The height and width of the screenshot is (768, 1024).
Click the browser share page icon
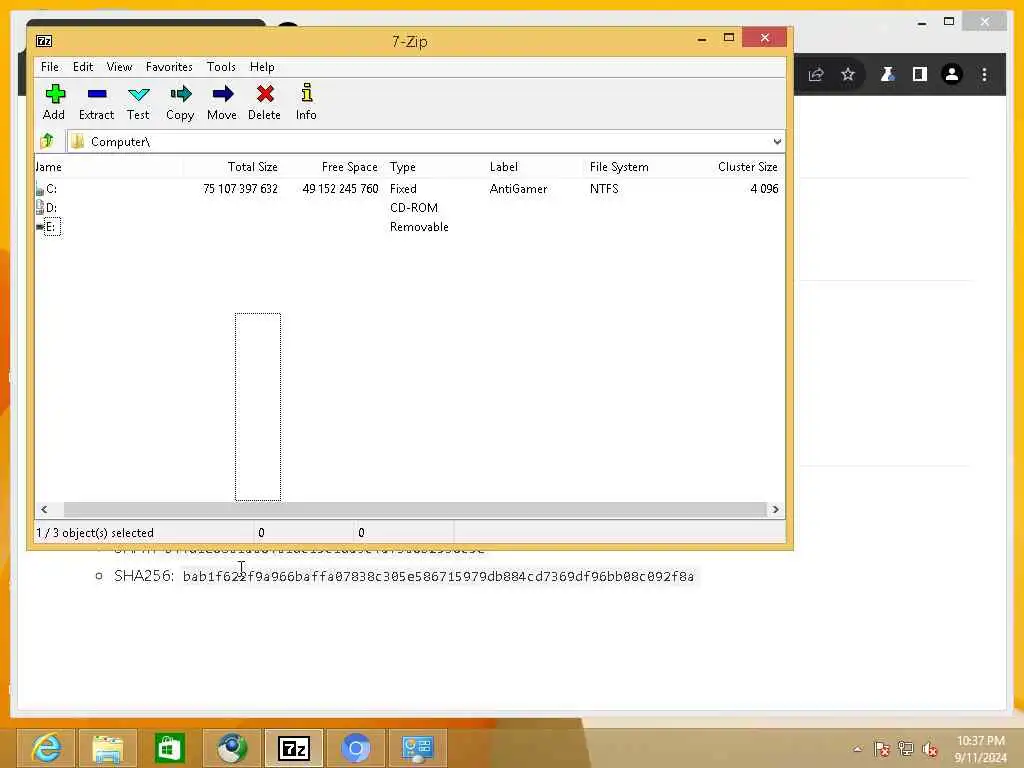(x=816, y=74)
